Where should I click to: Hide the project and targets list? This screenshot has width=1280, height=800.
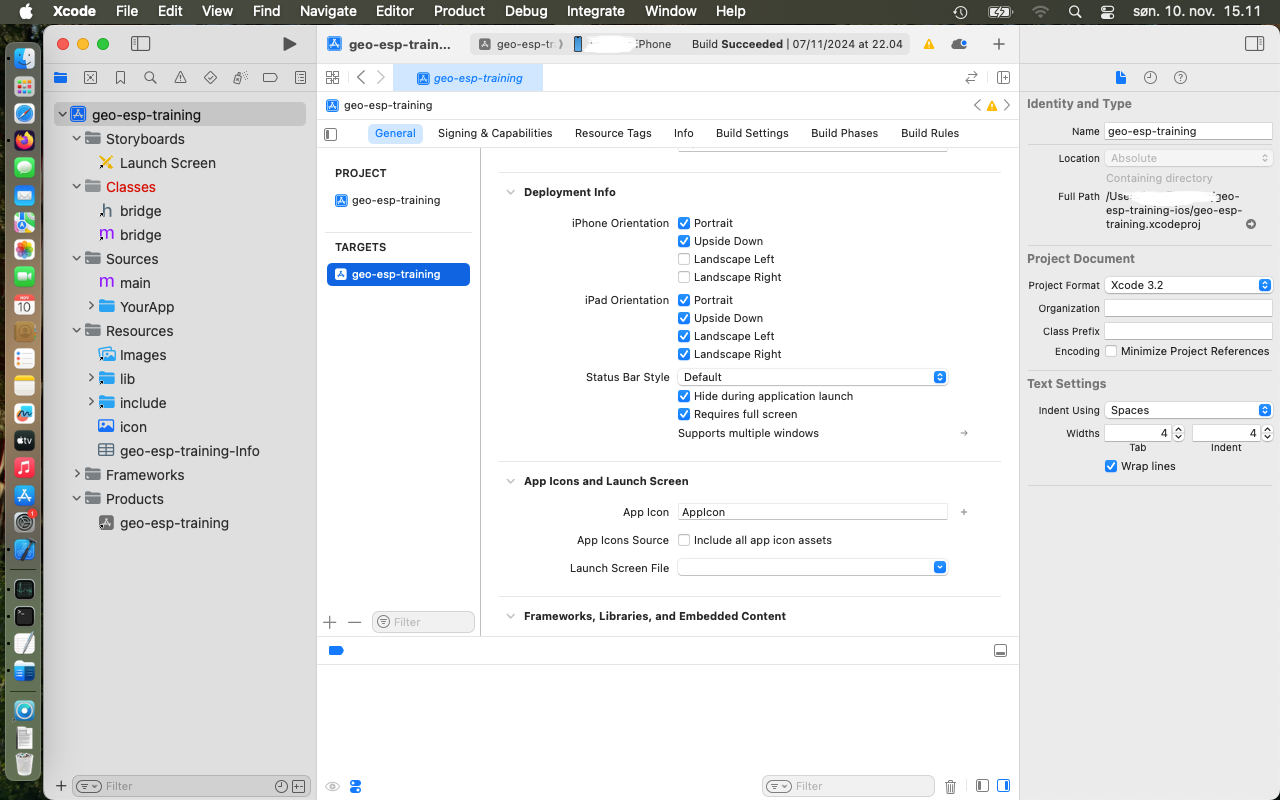331,134
